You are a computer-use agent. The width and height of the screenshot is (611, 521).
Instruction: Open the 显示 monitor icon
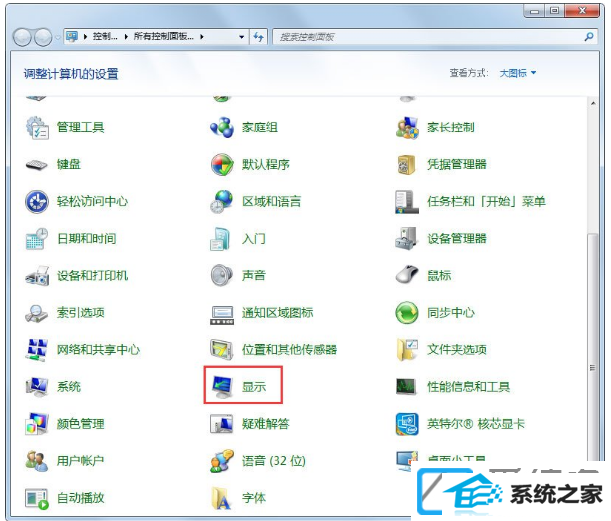click(x=222, y=387)
